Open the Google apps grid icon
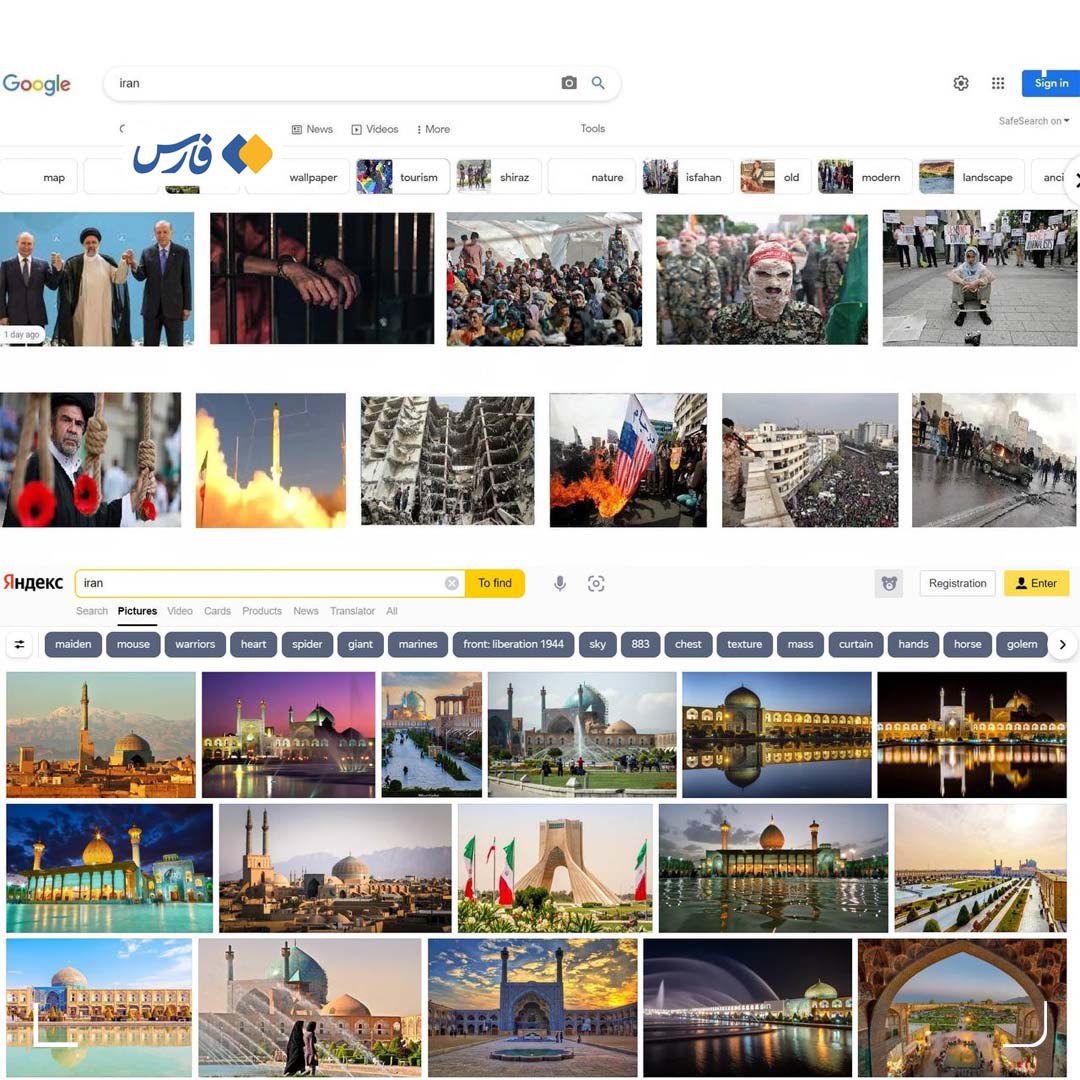 [998, 83]
